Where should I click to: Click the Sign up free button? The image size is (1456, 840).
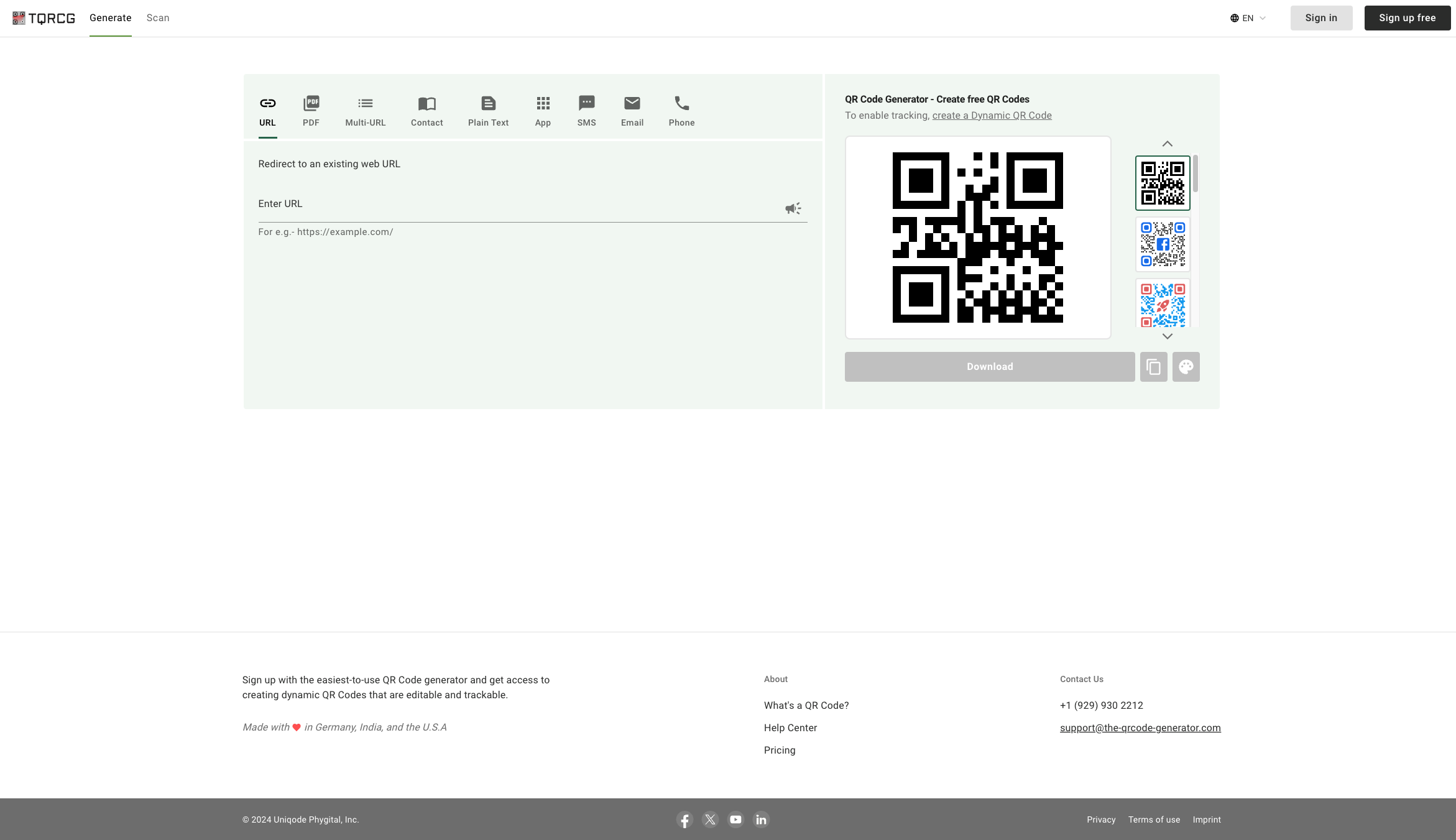(1407, 17)
